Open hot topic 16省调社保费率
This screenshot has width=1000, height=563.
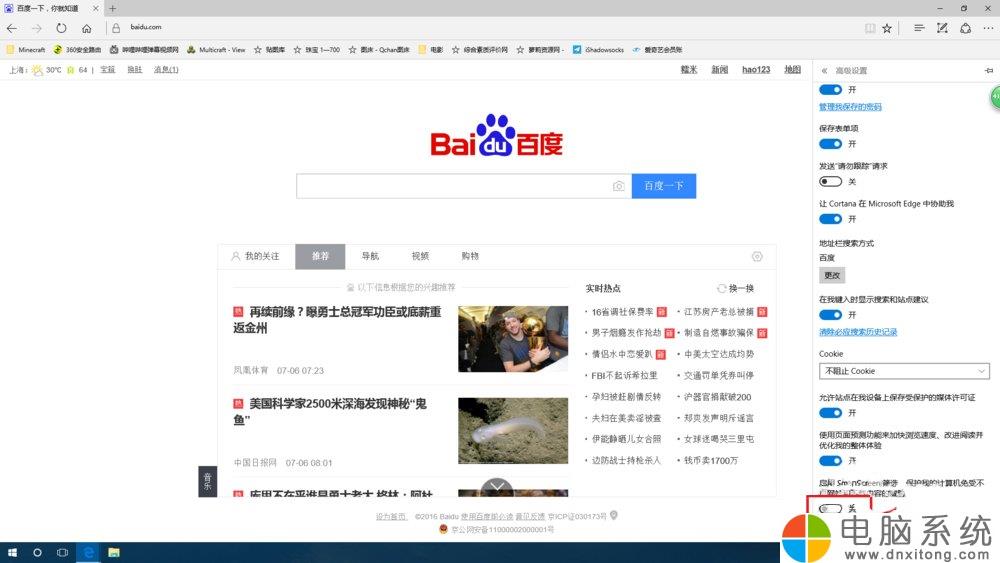coord(622,312)
